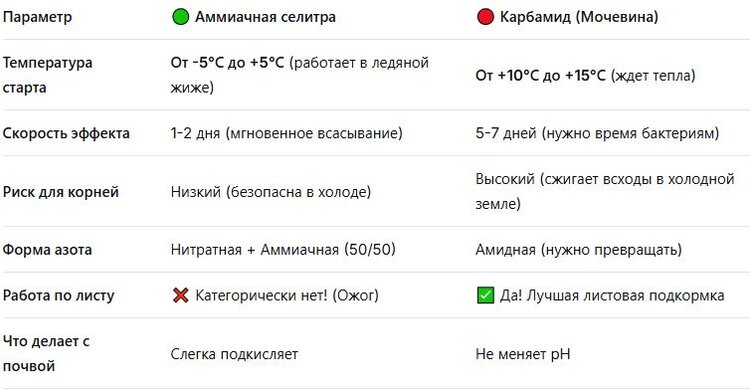Click the red cross before Категорически нет
This screenshot has width=750, height=390.
click(180, 295)
